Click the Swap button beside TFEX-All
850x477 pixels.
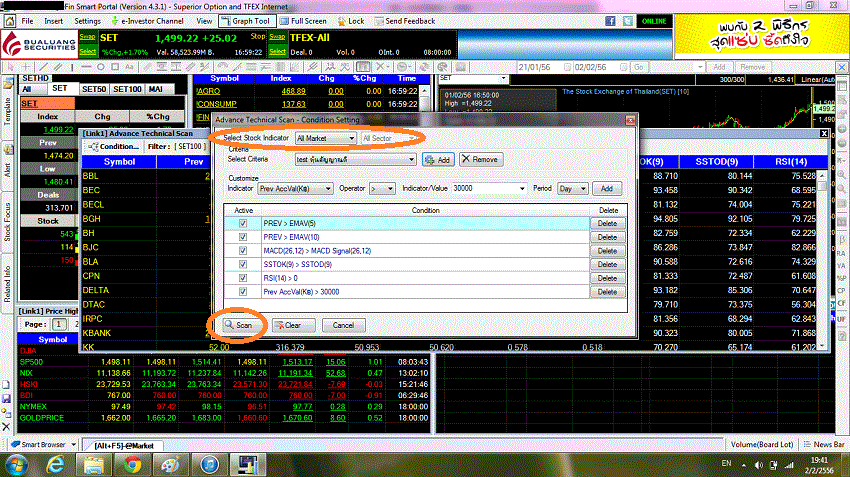coord(277,37)
